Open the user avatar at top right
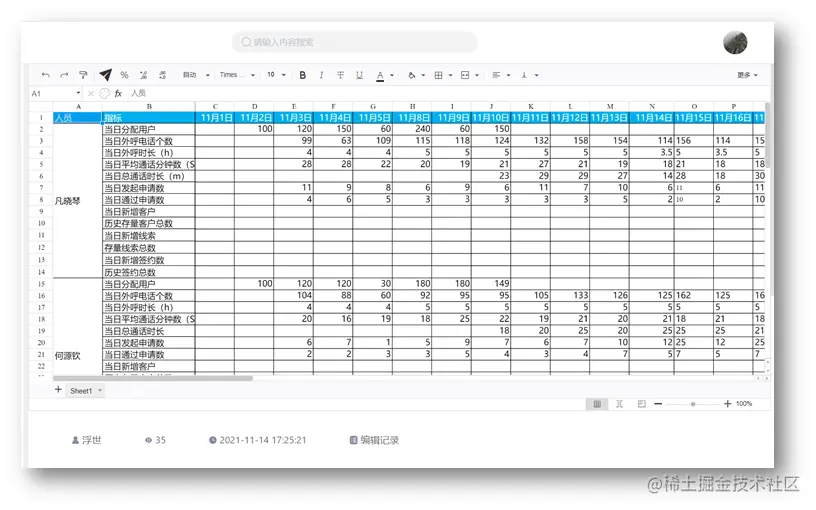Image resolution: width=816 pixels, height=510 pixels. coord(735,43)
